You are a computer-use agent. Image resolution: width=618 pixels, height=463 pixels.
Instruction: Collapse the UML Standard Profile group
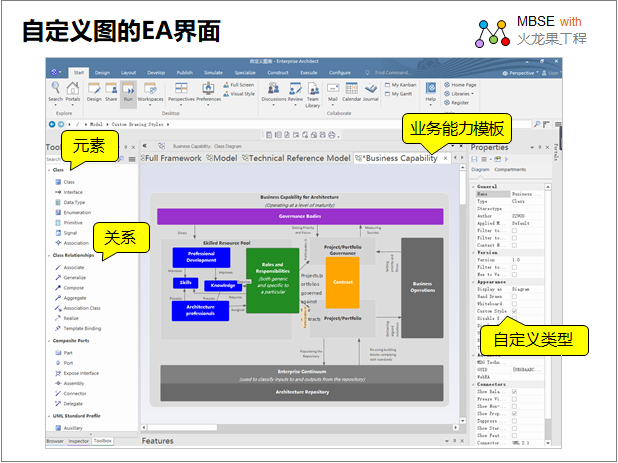(x=49, y=416)
